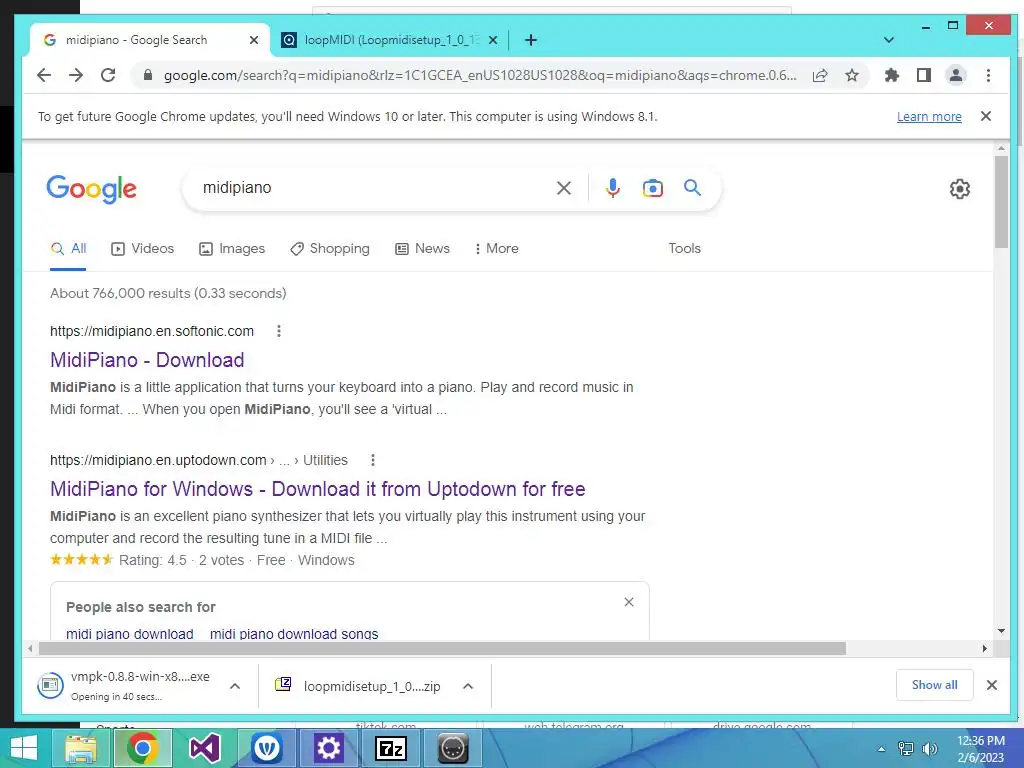Open MidiPiano for Windows Uptodown result
The image size is (1024, 768).
pyautogui.click(x=317, y=489)
